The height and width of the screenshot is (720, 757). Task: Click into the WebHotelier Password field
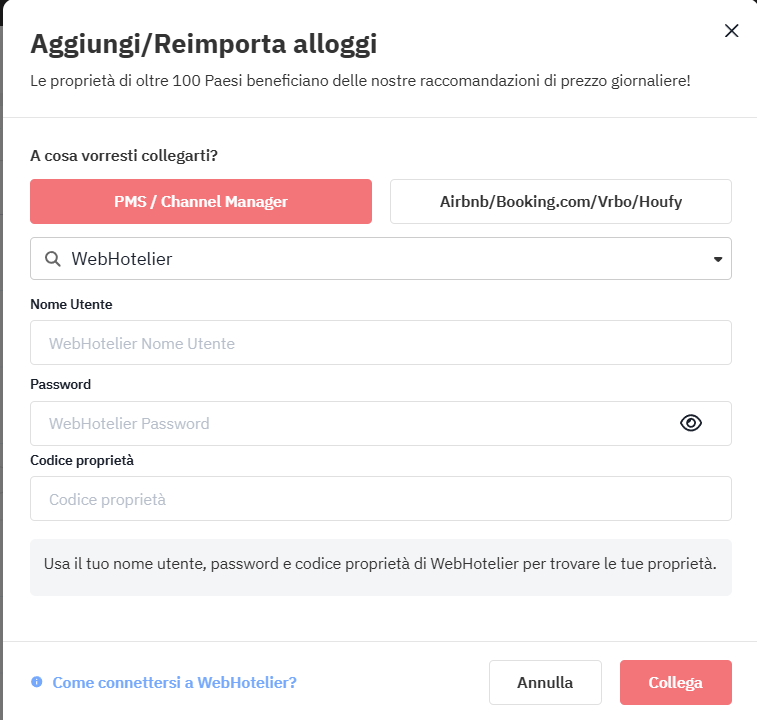click(x=350, y=423)
